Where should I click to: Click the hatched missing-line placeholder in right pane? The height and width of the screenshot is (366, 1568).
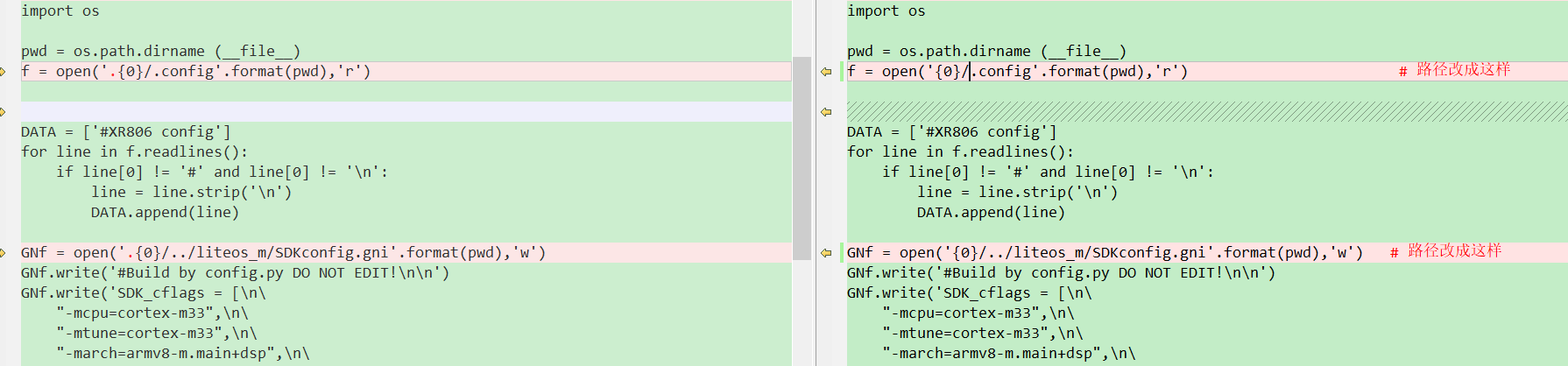point(1207,111)
